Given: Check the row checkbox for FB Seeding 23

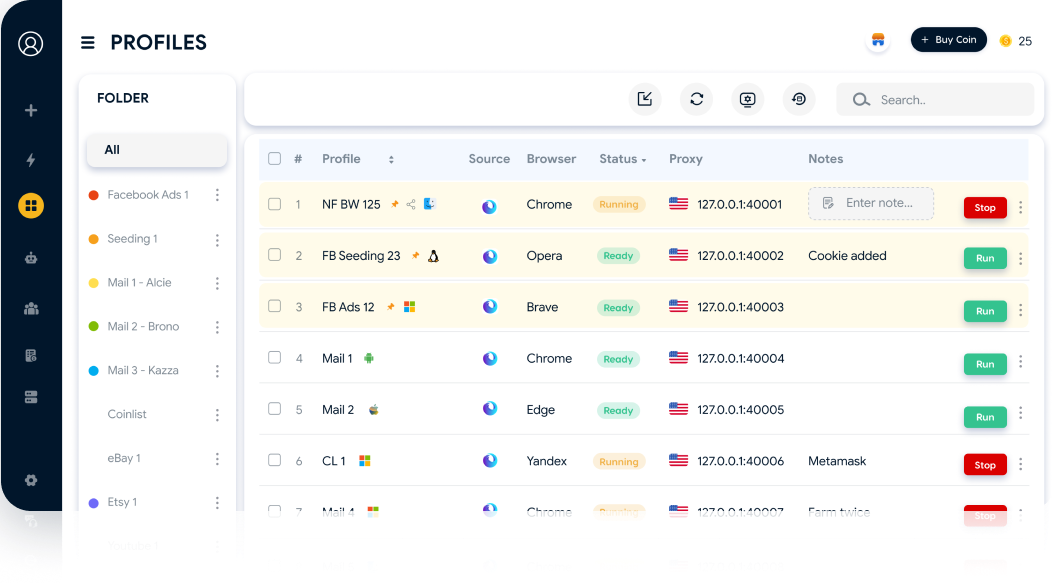Looking at the screenshot, I should 274,255.
